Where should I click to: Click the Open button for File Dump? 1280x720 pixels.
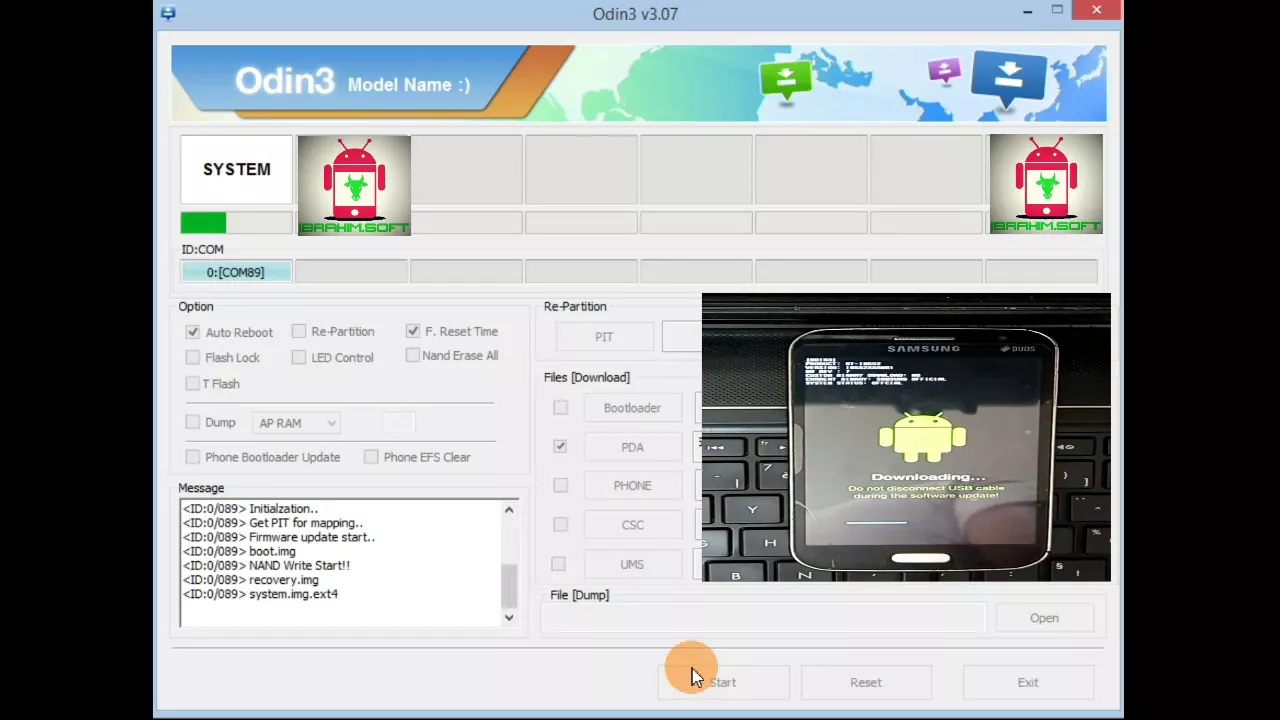click(x=1044, y=618)
